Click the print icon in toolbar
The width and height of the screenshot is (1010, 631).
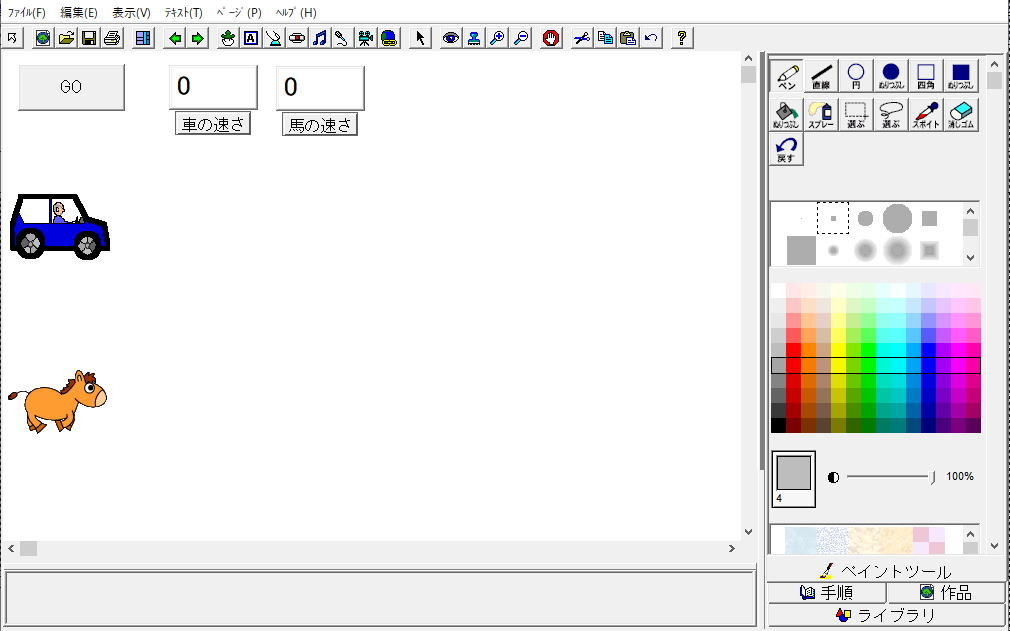coord(111,38)
